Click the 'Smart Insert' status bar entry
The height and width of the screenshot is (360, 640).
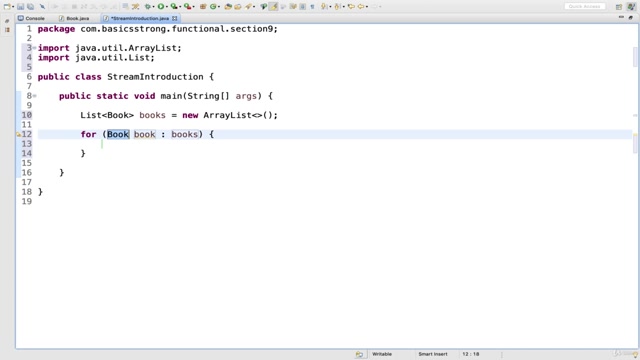coord(433,354)
